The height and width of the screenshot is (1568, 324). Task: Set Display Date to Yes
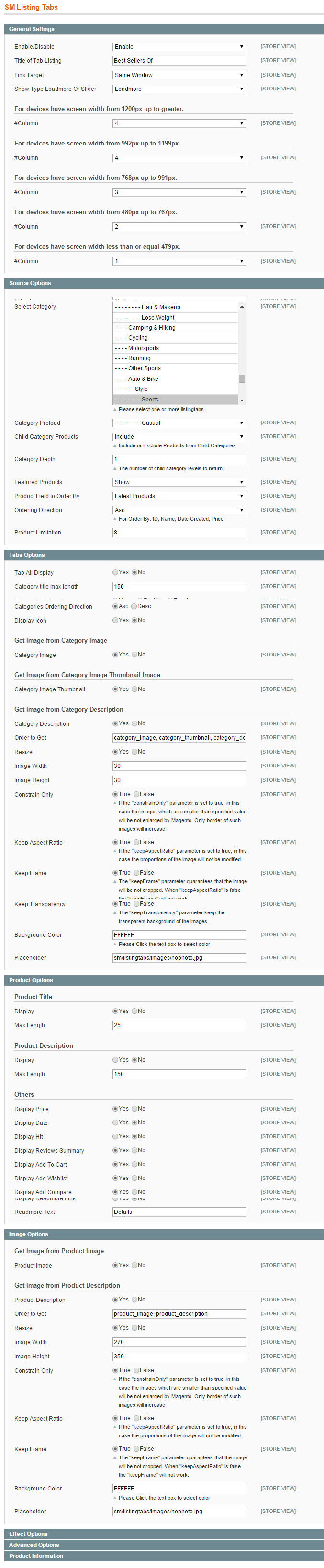click(116, 1123)
